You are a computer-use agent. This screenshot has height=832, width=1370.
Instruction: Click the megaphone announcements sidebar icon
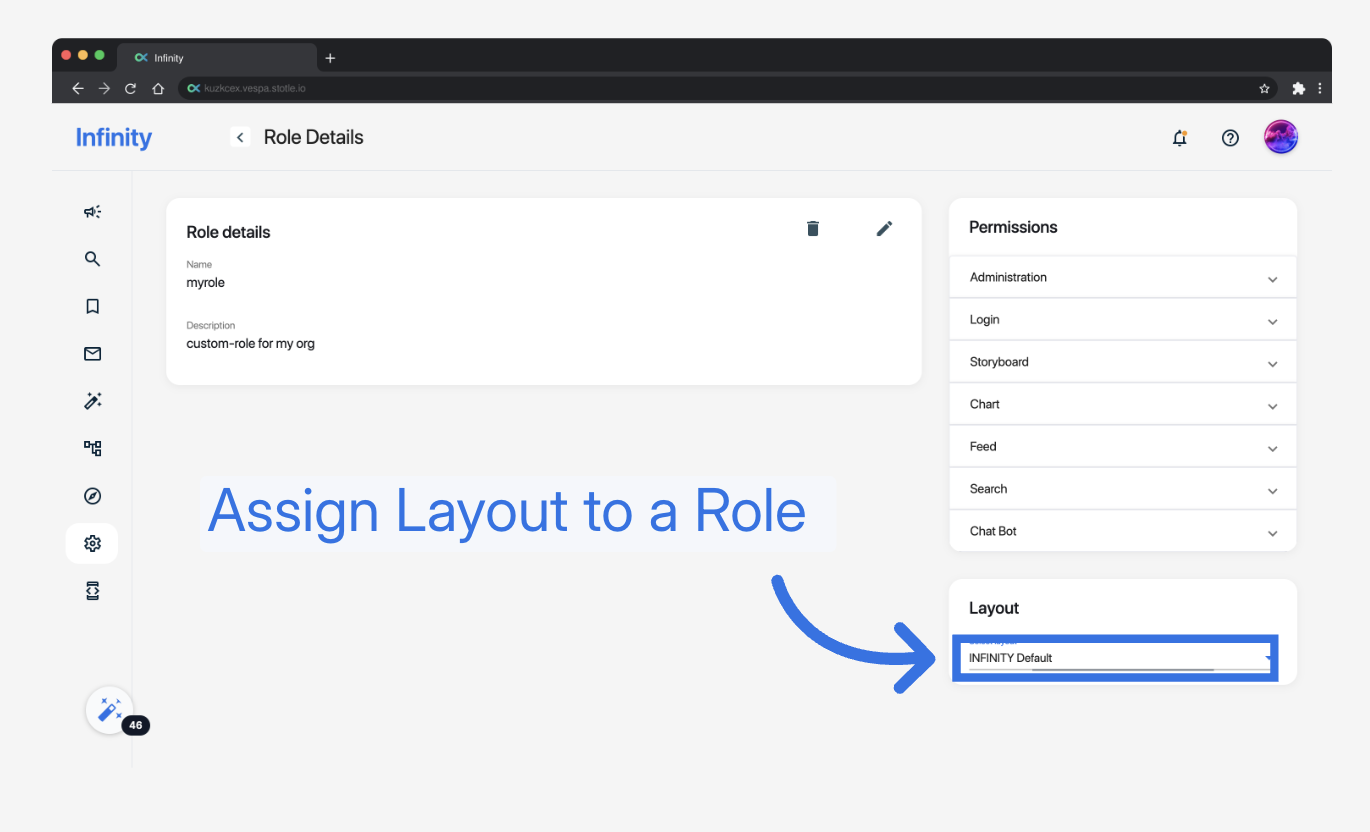[x=92, y=212]
